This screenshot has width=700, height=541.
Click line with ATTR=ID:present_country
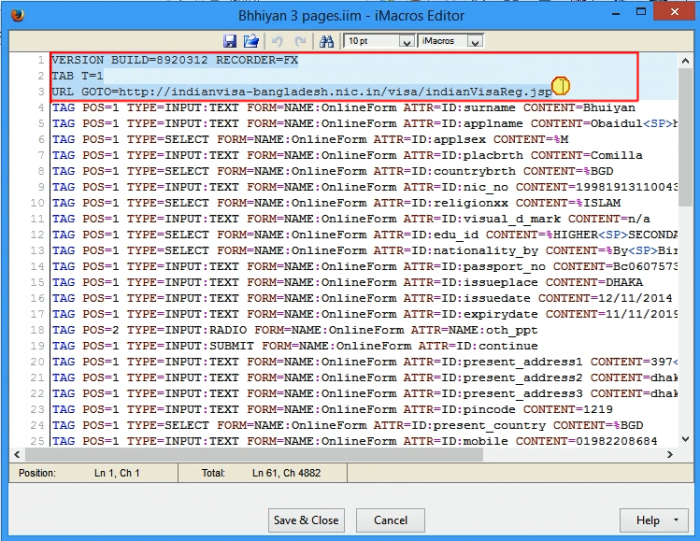coord(347,425)
